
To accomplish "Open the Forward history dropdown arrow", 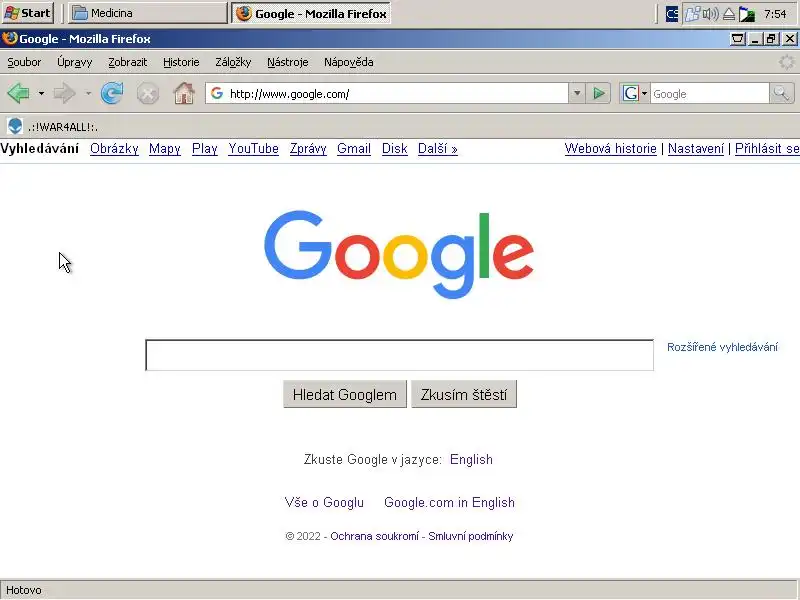I will pos(88,93).
